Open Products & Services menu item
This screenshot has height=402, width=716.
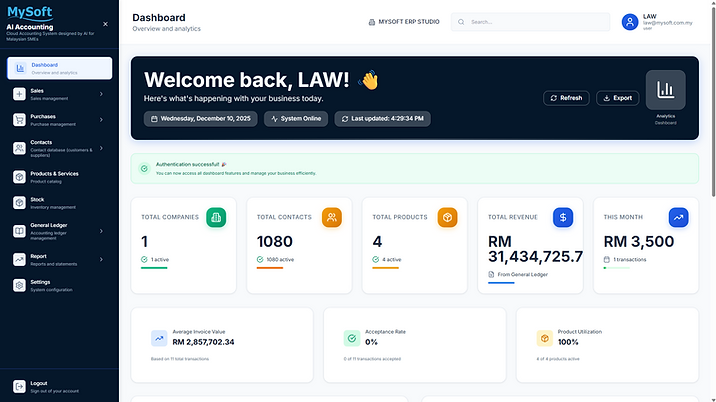pos(59,177)
